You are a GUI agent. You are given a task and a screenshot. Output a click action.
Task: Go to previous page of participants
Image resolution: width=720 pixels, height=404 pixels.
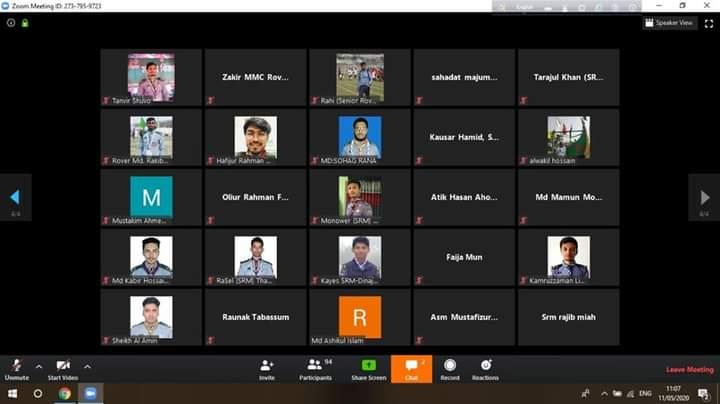click(x=15, y=197)
